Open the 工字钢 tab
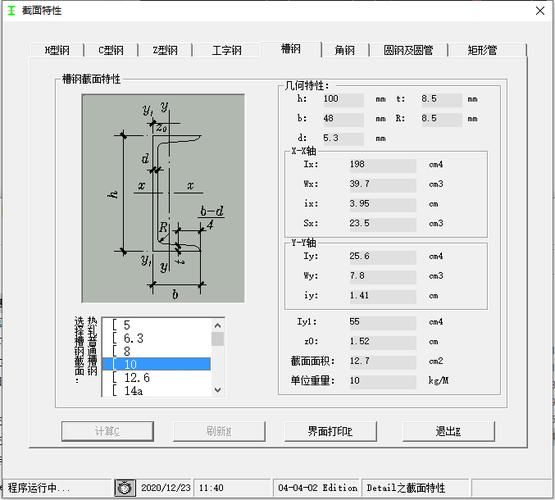The height and width of the screenshot is (500, 555). pos(227,50)
